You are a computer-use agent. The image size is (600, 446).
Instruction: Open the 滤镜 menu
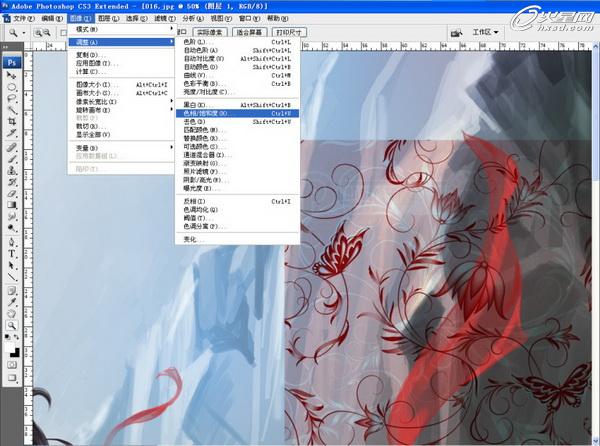[165, 18]
